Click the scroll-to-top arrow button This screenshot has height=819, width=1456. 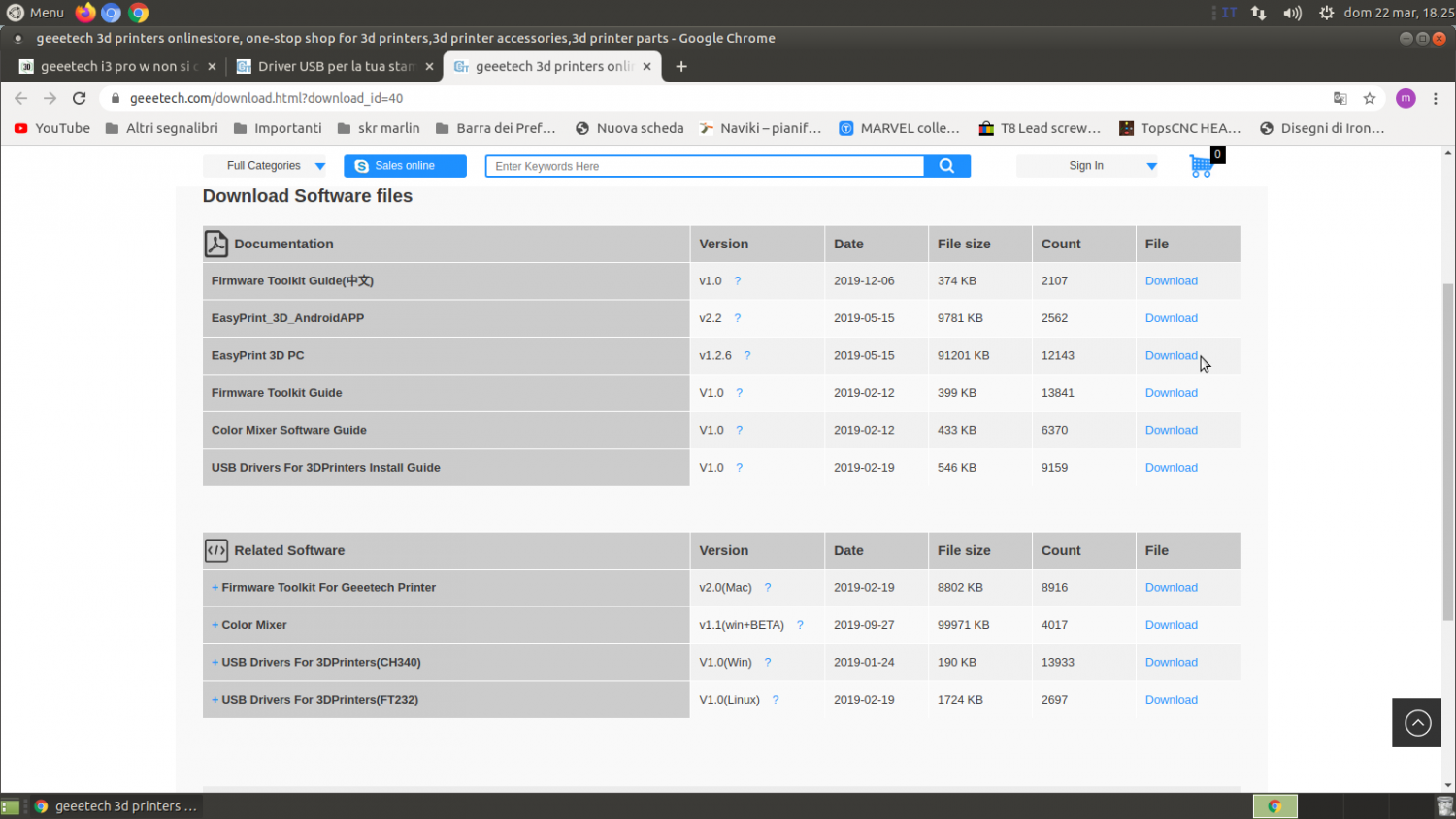[1417, 723]
